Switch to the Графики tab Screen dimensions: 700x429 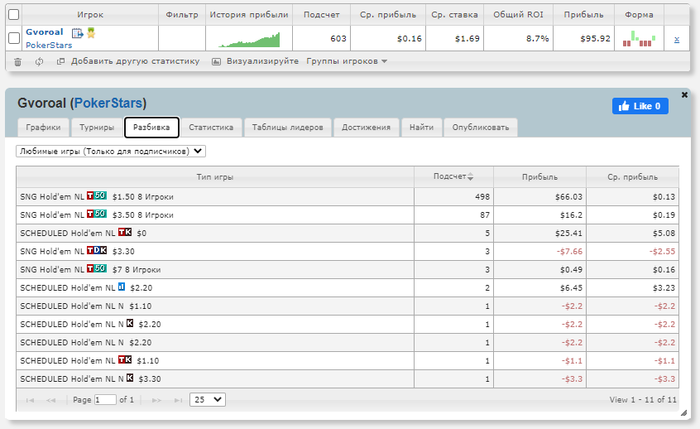coord(43,127)
